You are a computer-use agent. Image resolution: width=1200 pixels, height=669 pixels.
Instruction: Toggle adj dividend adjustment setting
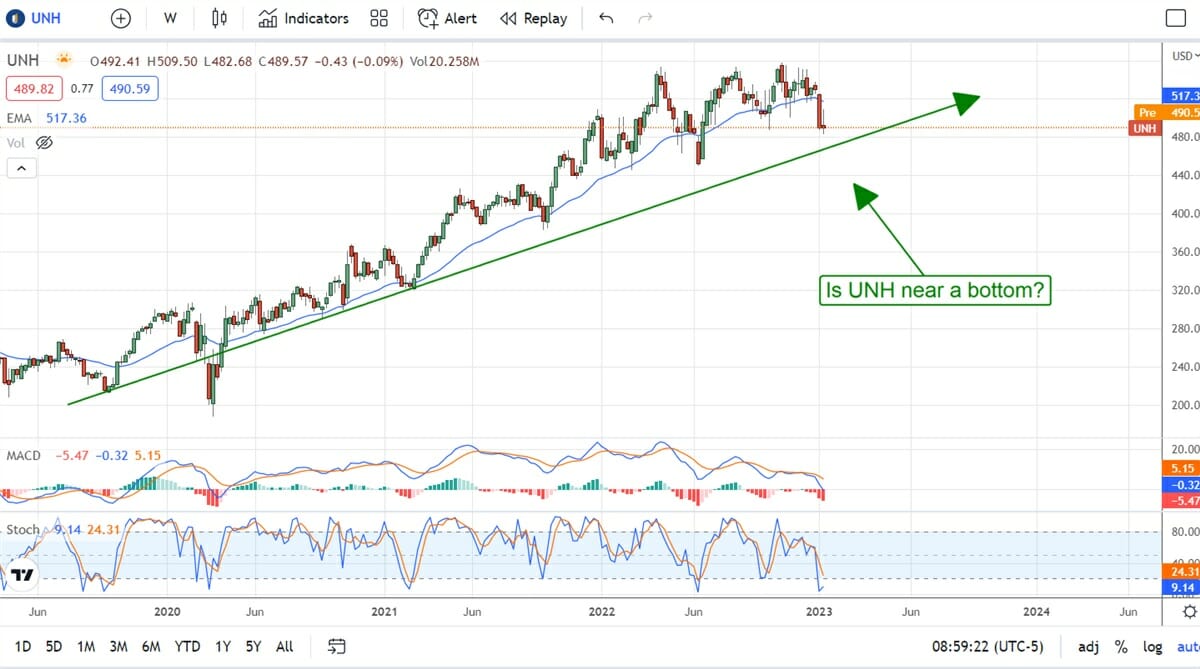pos(1087,647)
